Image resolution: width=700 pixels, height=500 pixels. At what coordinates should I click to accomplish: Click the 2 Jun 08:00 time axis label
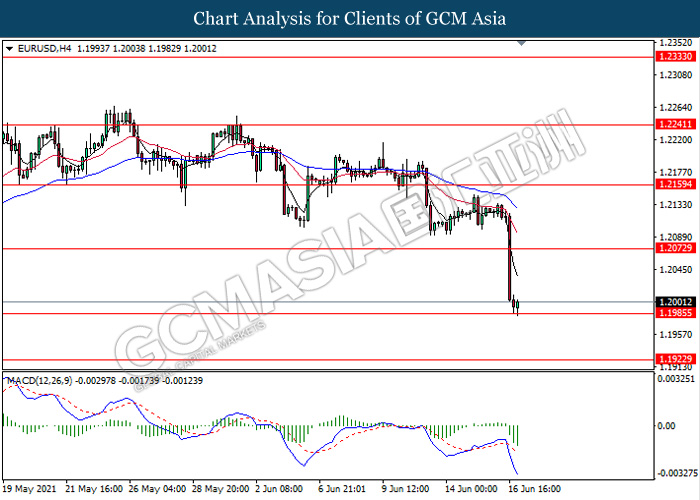(279, 489)
